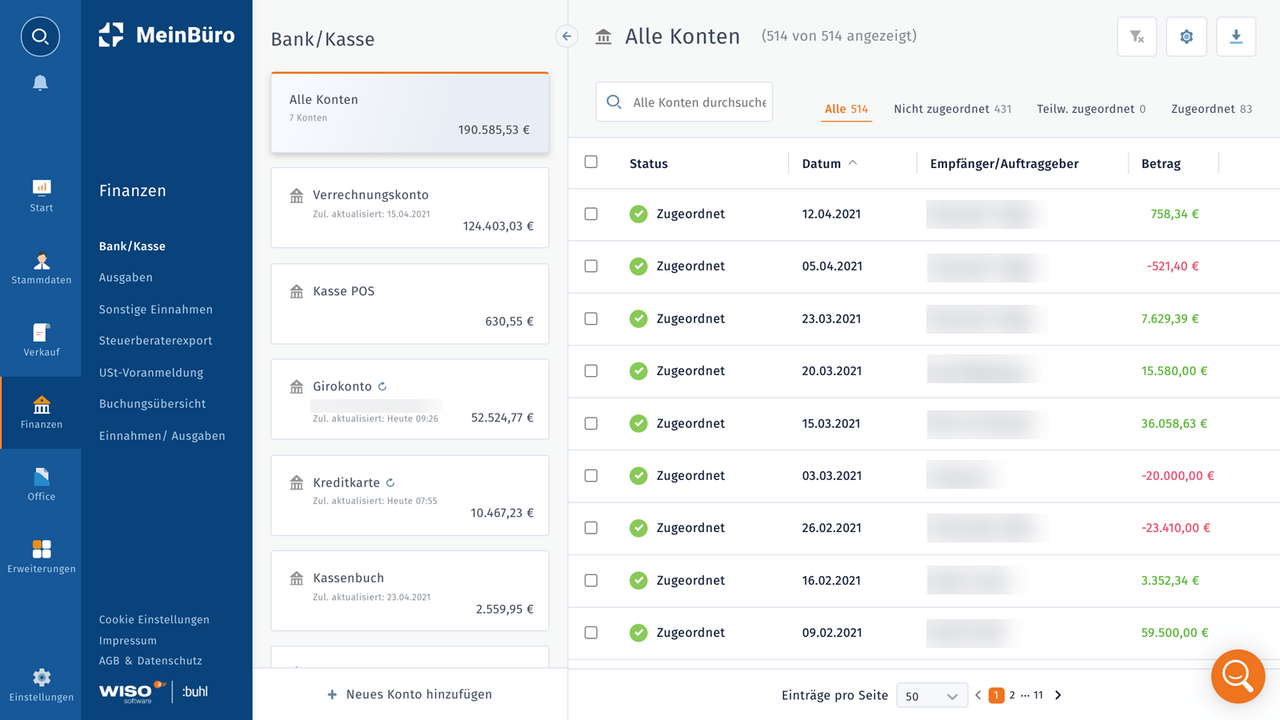
Task: Open Ausgaben menu item
Action: 126,278
